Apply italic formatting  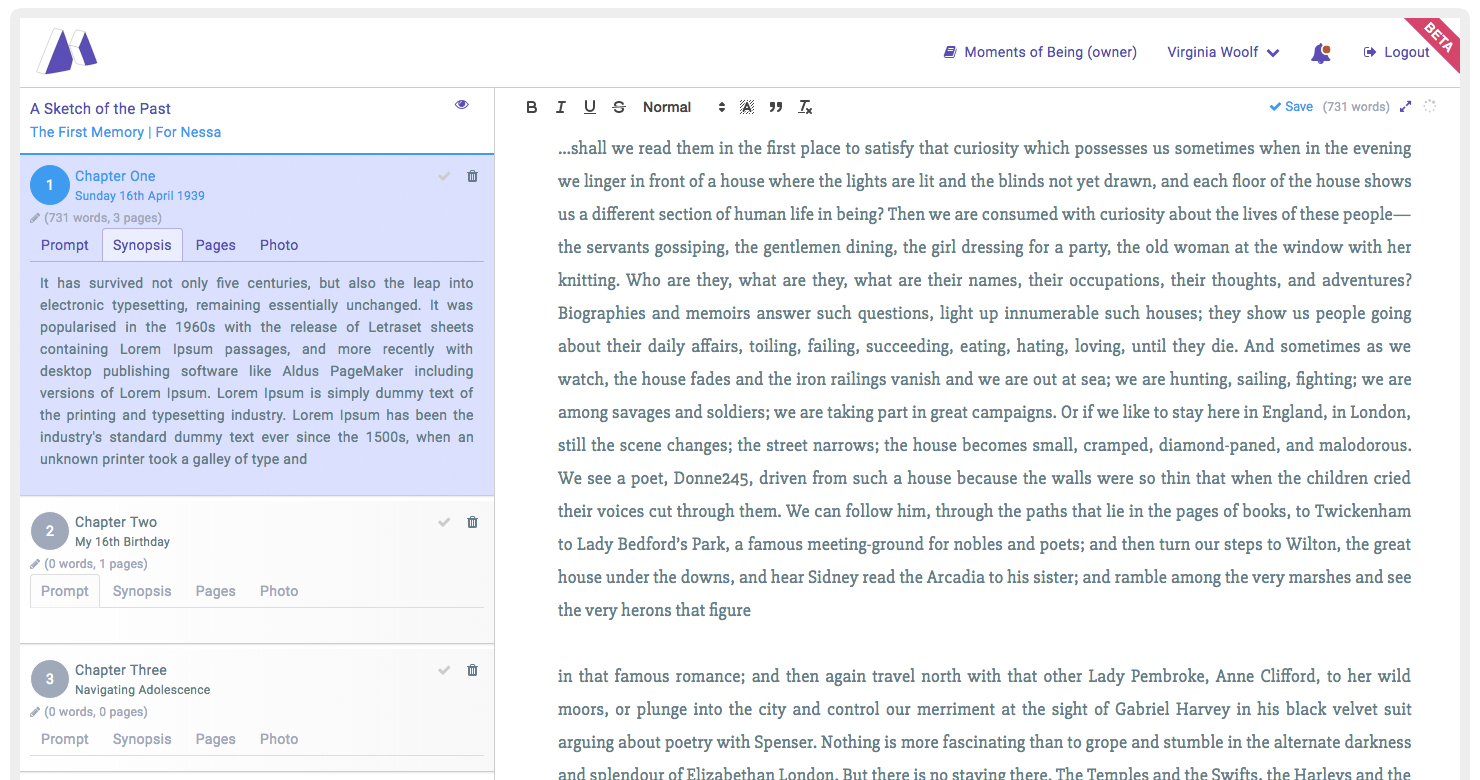coord(561,107)
